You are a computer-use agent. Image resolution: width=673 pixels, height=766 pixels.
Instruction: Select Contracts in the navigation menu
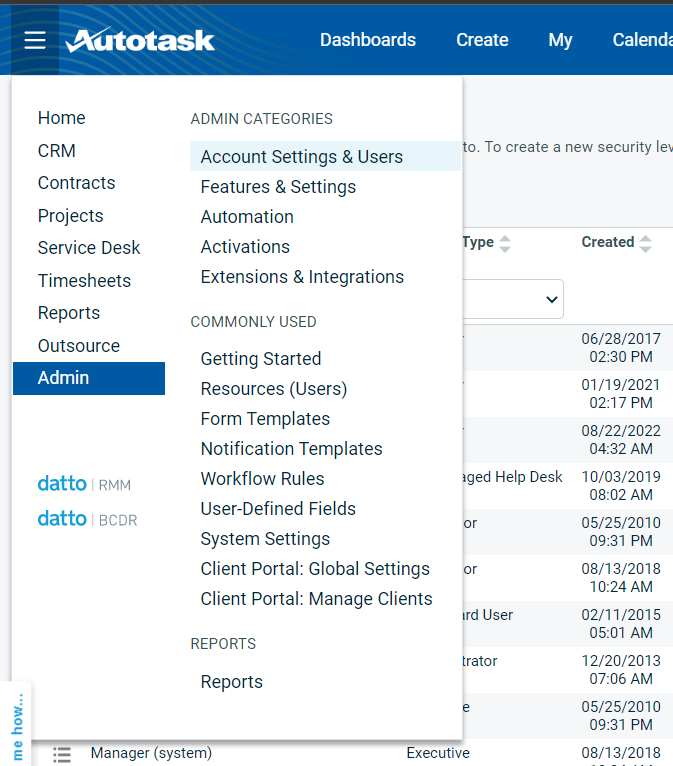[x=77, y=183]
